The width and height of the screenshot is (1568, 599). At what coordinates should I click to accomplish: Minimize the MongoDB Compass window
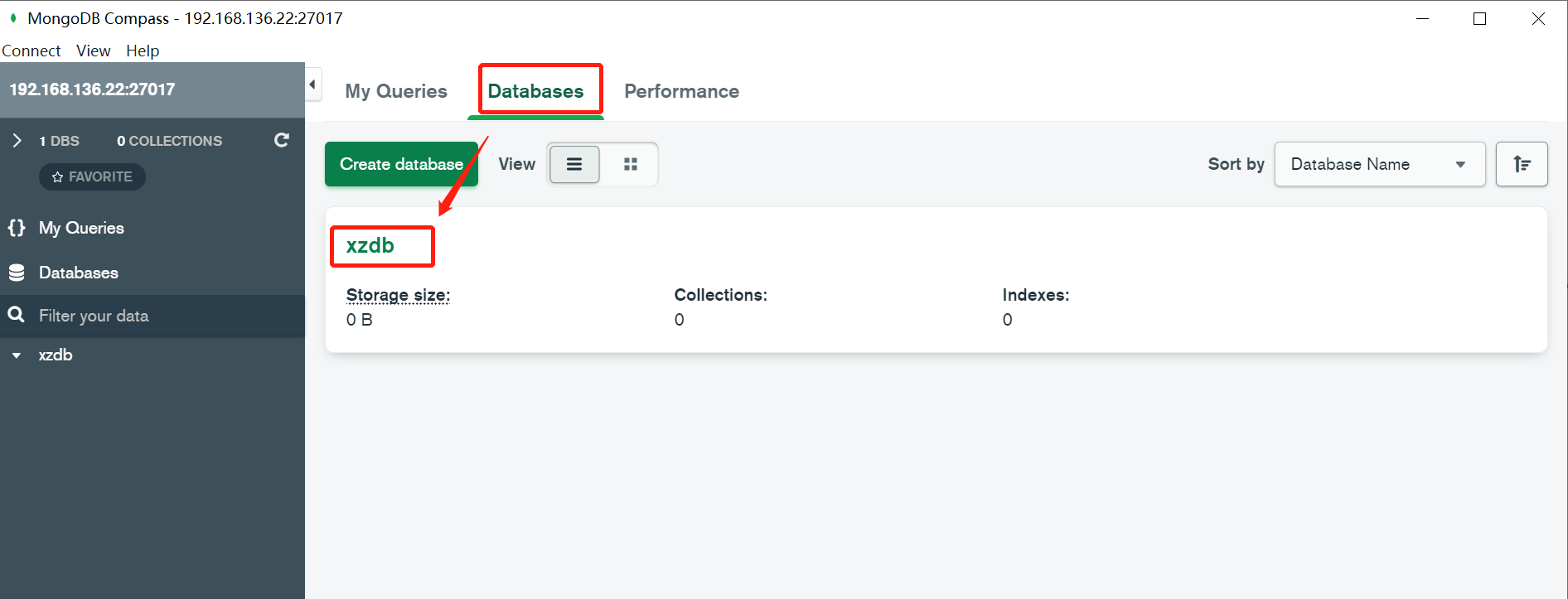(x=1423, y=18)
